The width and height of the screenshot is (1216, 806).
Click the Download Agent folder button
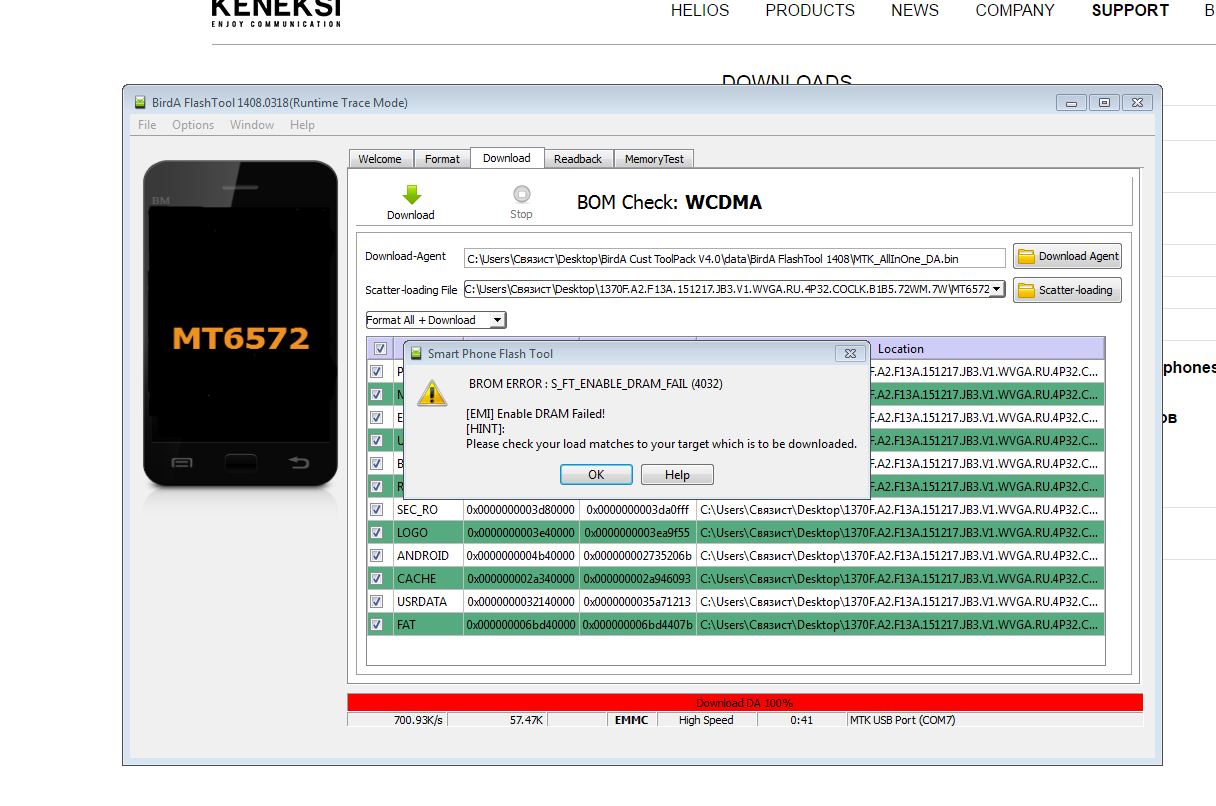pyautogui.click(x=1067, y=256)
